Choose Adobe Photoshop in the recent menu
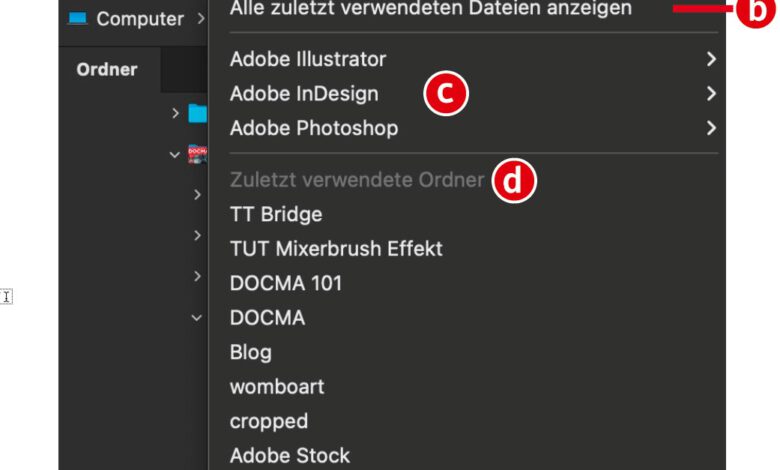 click(314, 128)
